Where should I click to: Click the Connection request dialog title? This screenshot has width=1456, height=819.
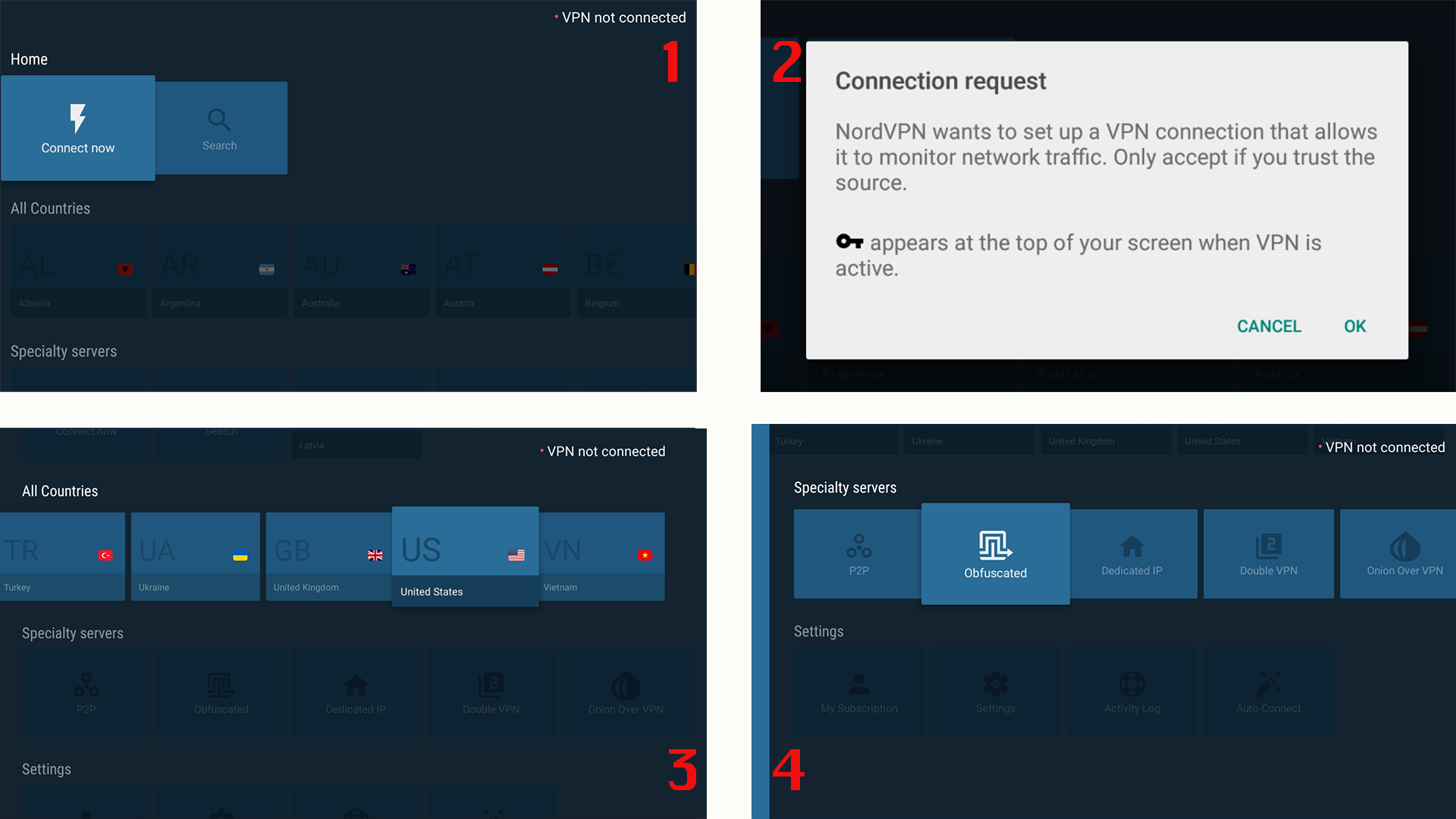tap(940, 81)
